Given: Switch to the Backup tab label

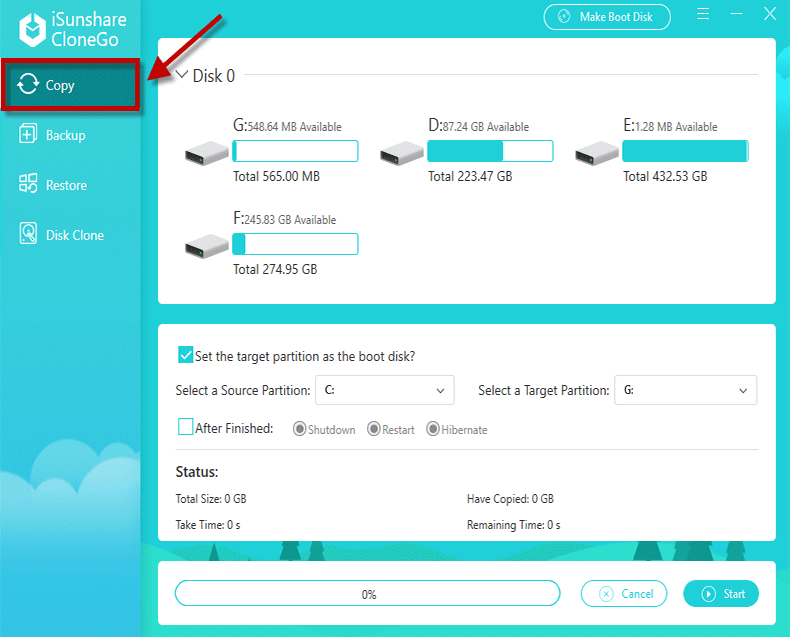Looking at the screenshot, I should [x=65, y=135].
